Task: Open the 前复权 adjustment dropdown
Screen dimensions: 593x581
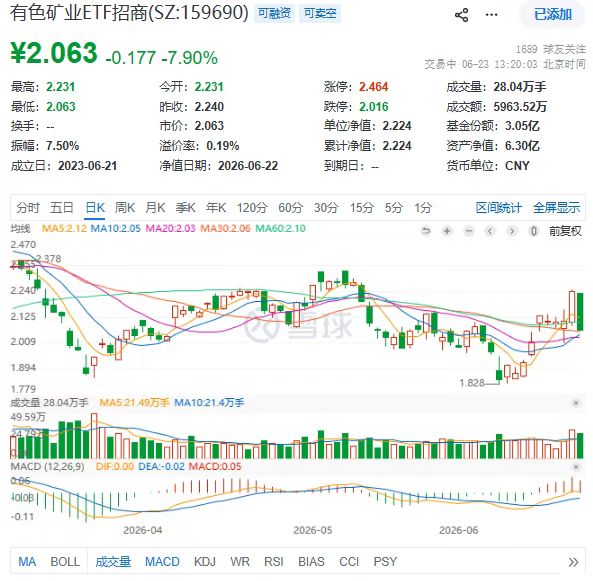Action: pyautogui.click(x=565, y=231)
